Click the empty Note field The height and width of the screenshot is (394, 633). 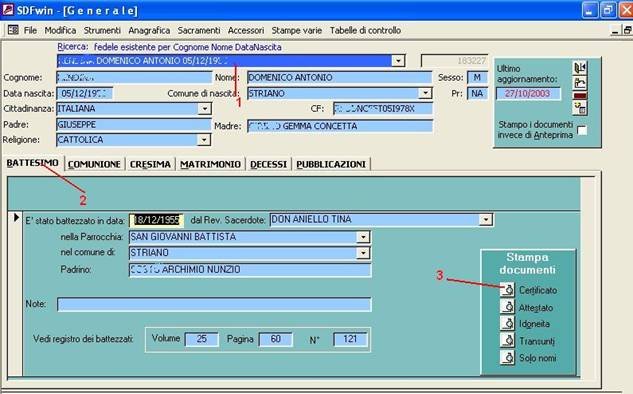coord(214,304)
